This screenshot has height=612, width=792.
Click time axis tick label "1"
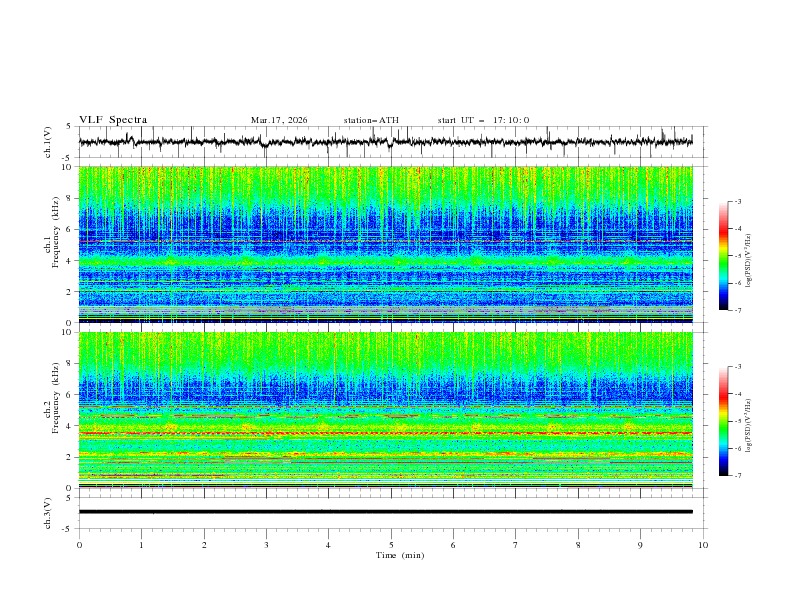(141, 545)
